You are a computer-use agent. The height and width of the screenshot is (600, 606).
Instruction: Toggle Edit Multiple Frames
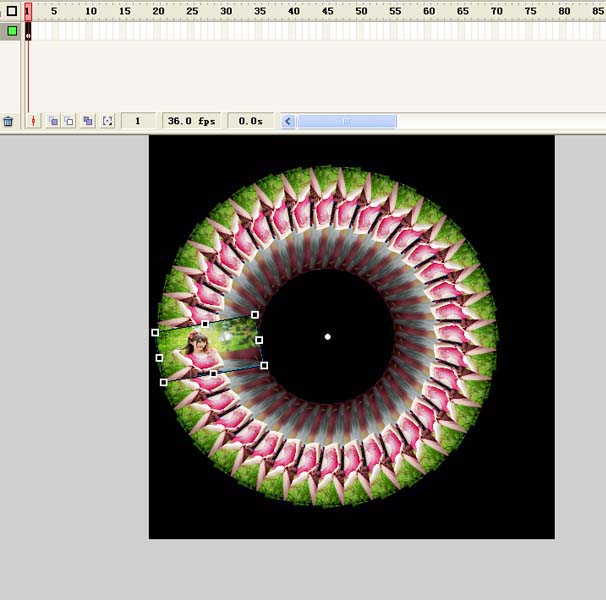[88, 121]
